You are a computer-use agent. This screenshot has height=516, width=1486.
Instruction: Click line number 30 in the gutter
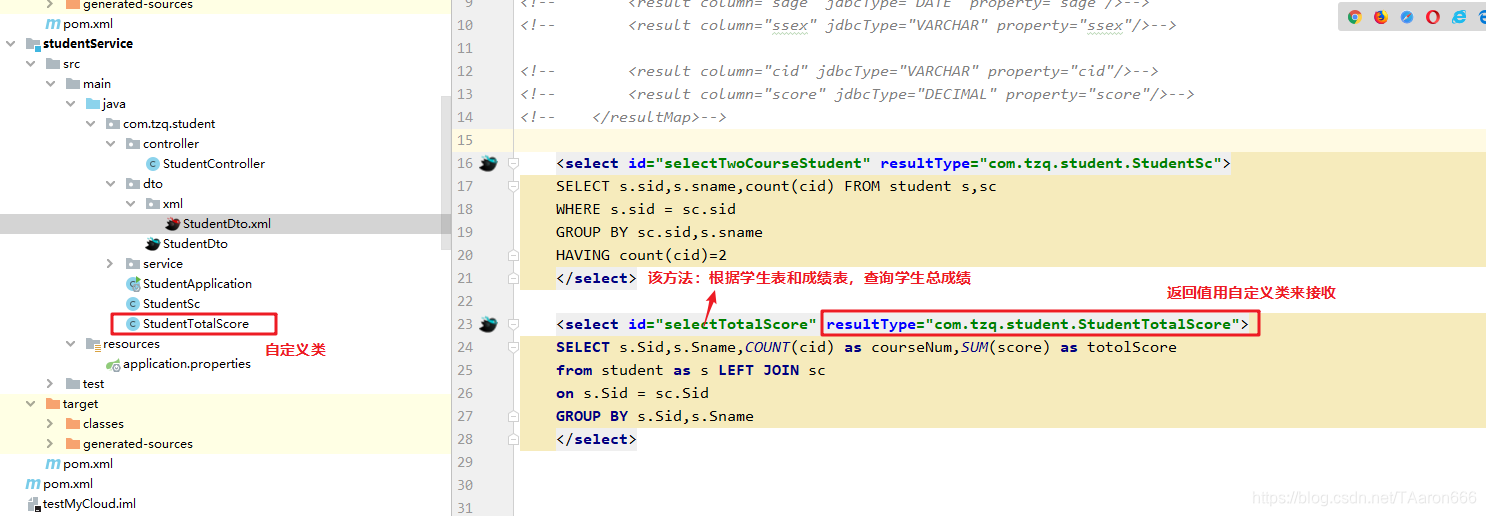(x=464, y=485)
